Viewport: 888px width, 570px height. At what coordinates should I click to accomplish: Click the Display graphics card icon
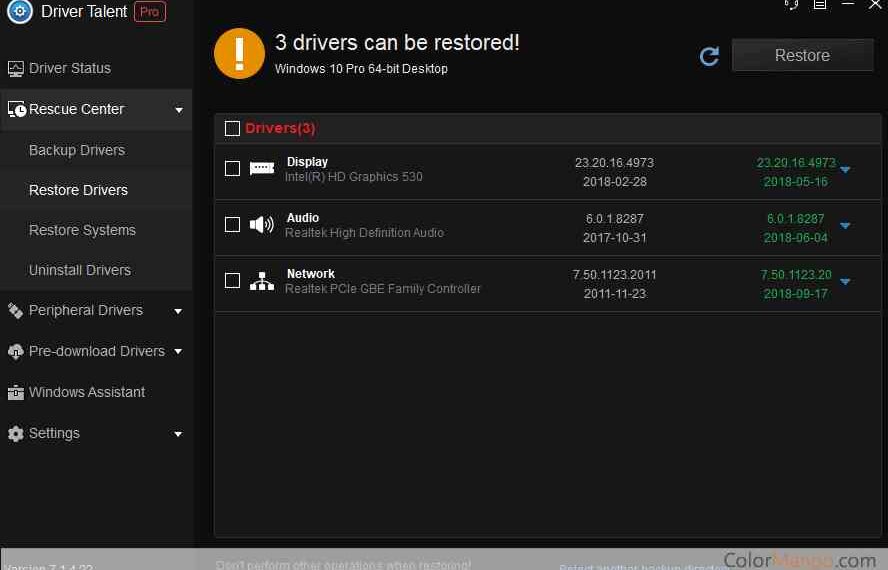262,169
